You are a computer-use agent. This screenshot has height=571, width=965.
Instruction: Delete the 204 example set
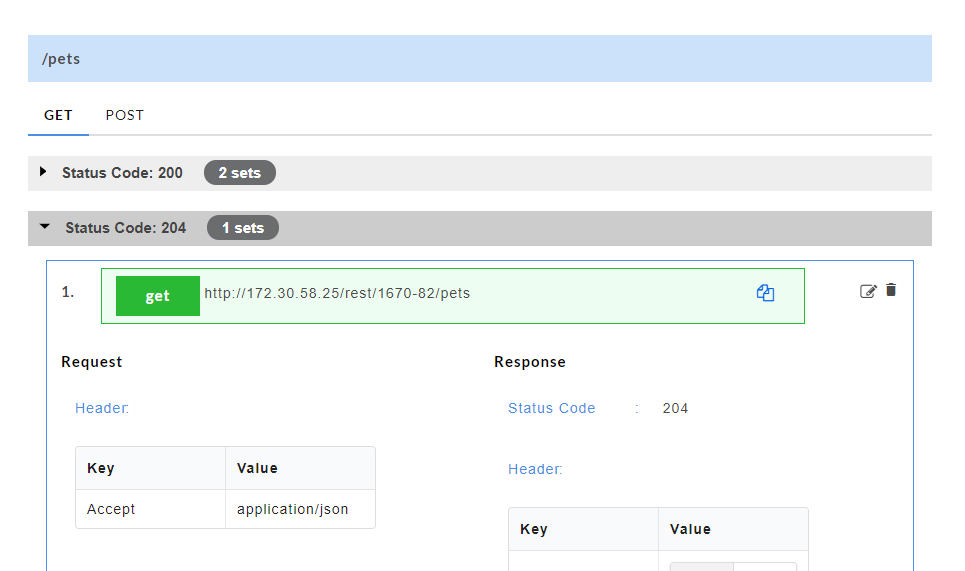pos(891,290)
